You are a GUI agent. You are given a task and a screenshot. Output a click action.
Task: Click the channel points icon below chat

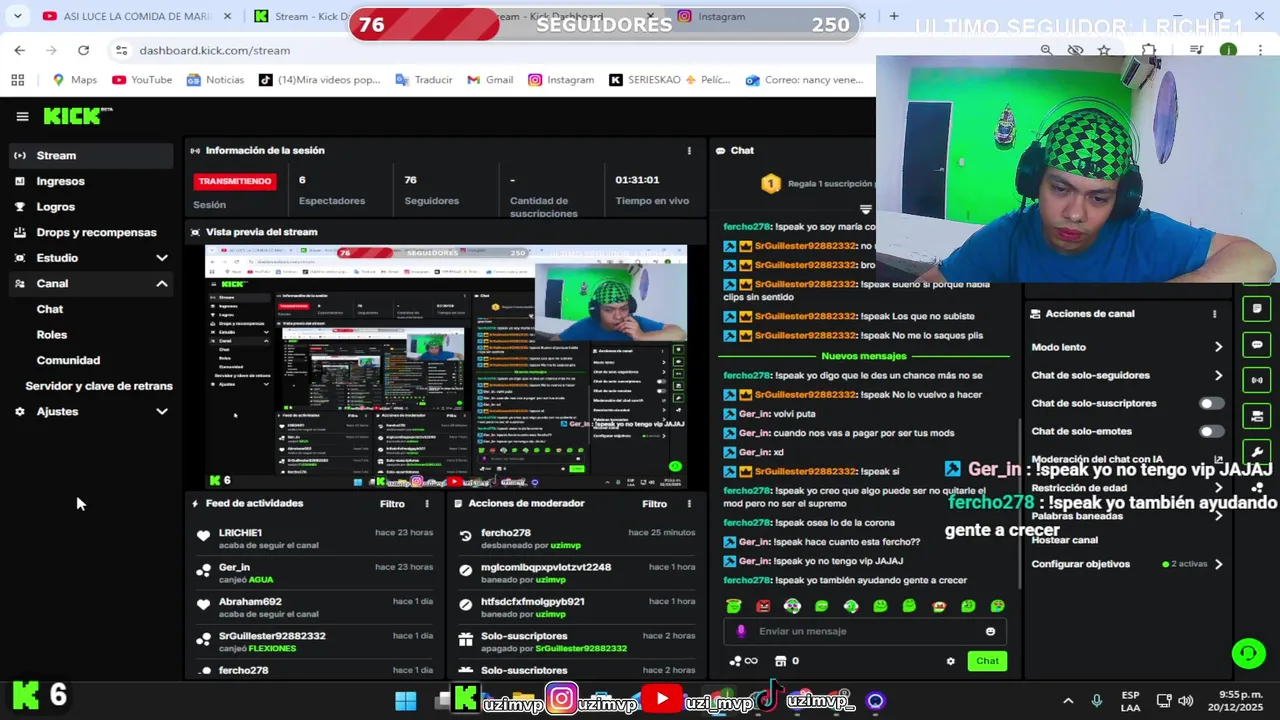(743, 661)
